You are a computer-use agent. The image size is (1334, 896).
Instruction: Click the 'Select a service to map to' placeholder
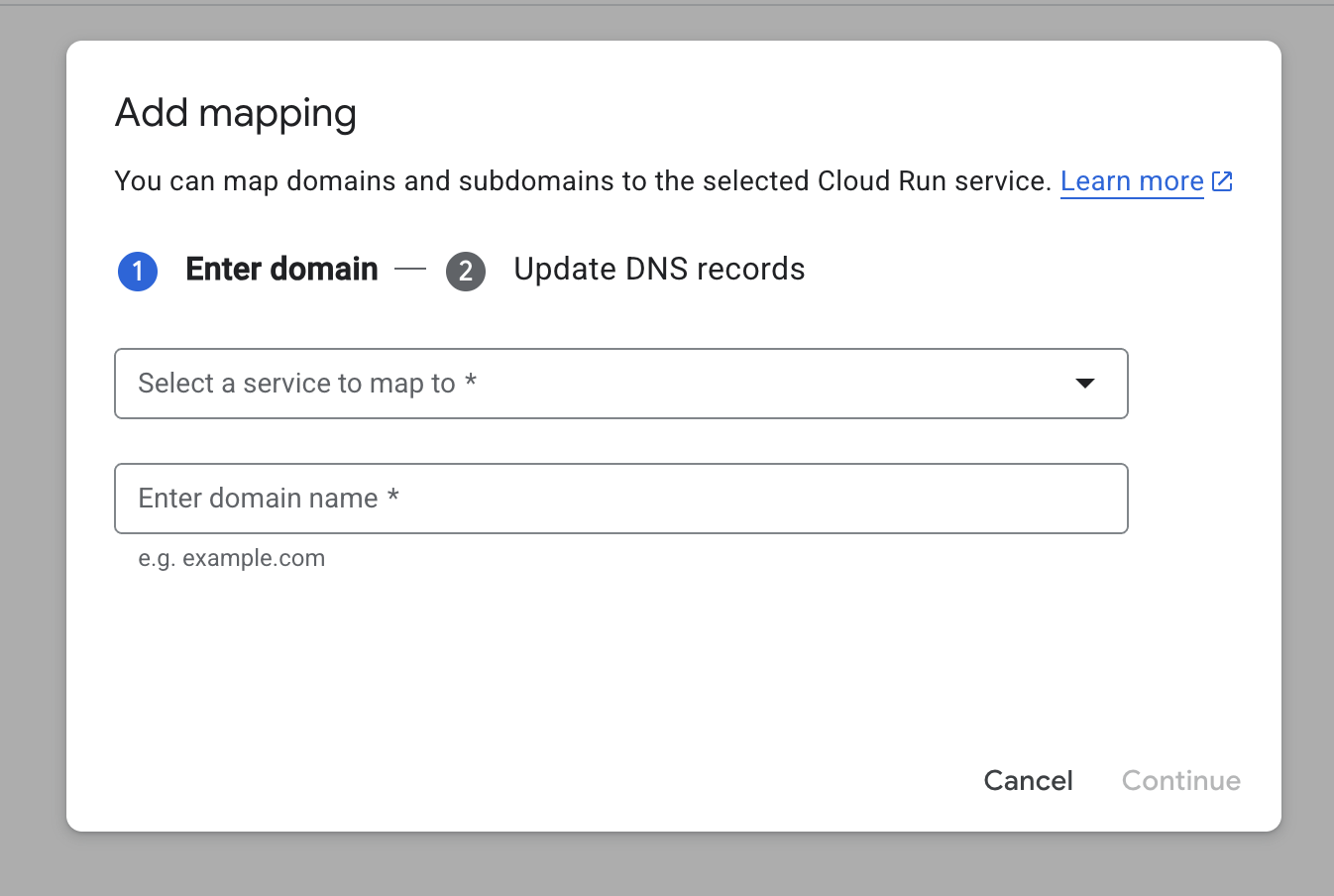296,384
